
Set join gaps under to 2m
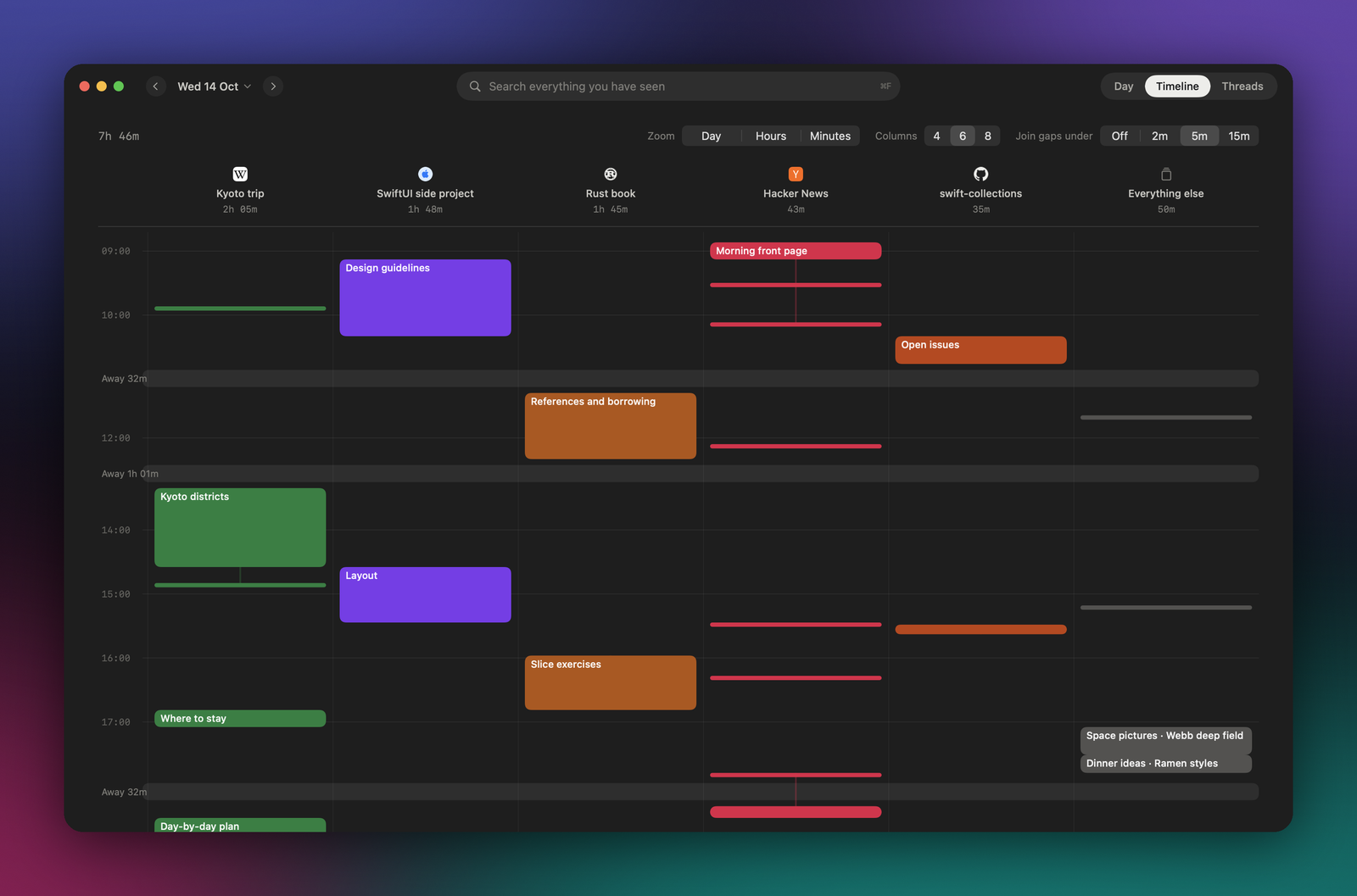pos(1160,136)
